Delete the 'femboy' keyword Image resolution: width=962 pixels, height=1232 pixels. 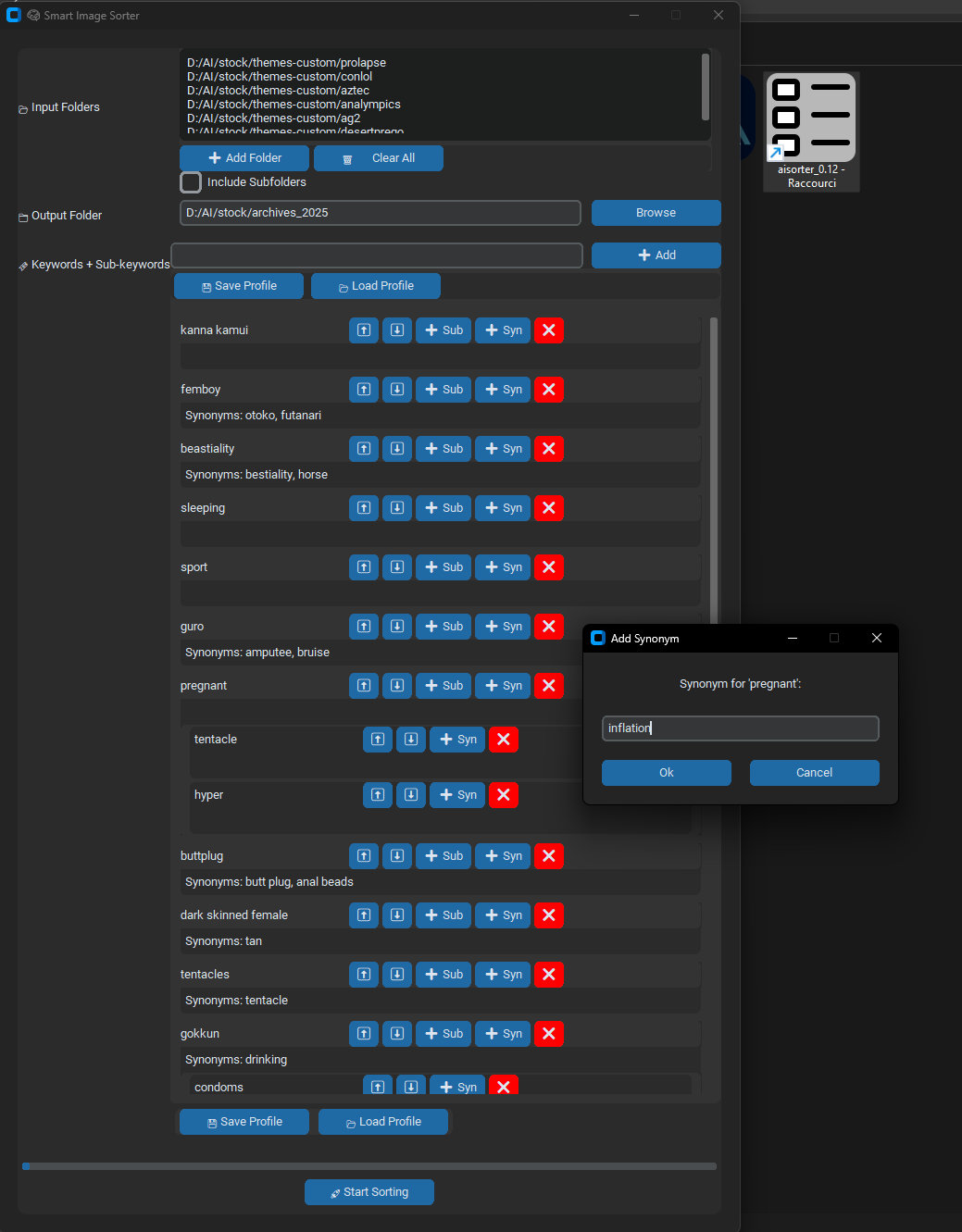click(549, 390)
